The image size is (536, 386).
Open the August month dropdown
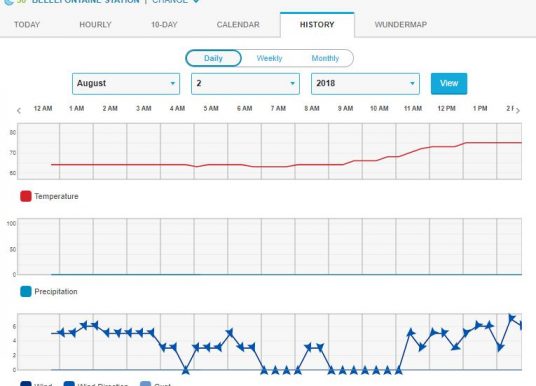pyautogui.click(x=126, y=83)
